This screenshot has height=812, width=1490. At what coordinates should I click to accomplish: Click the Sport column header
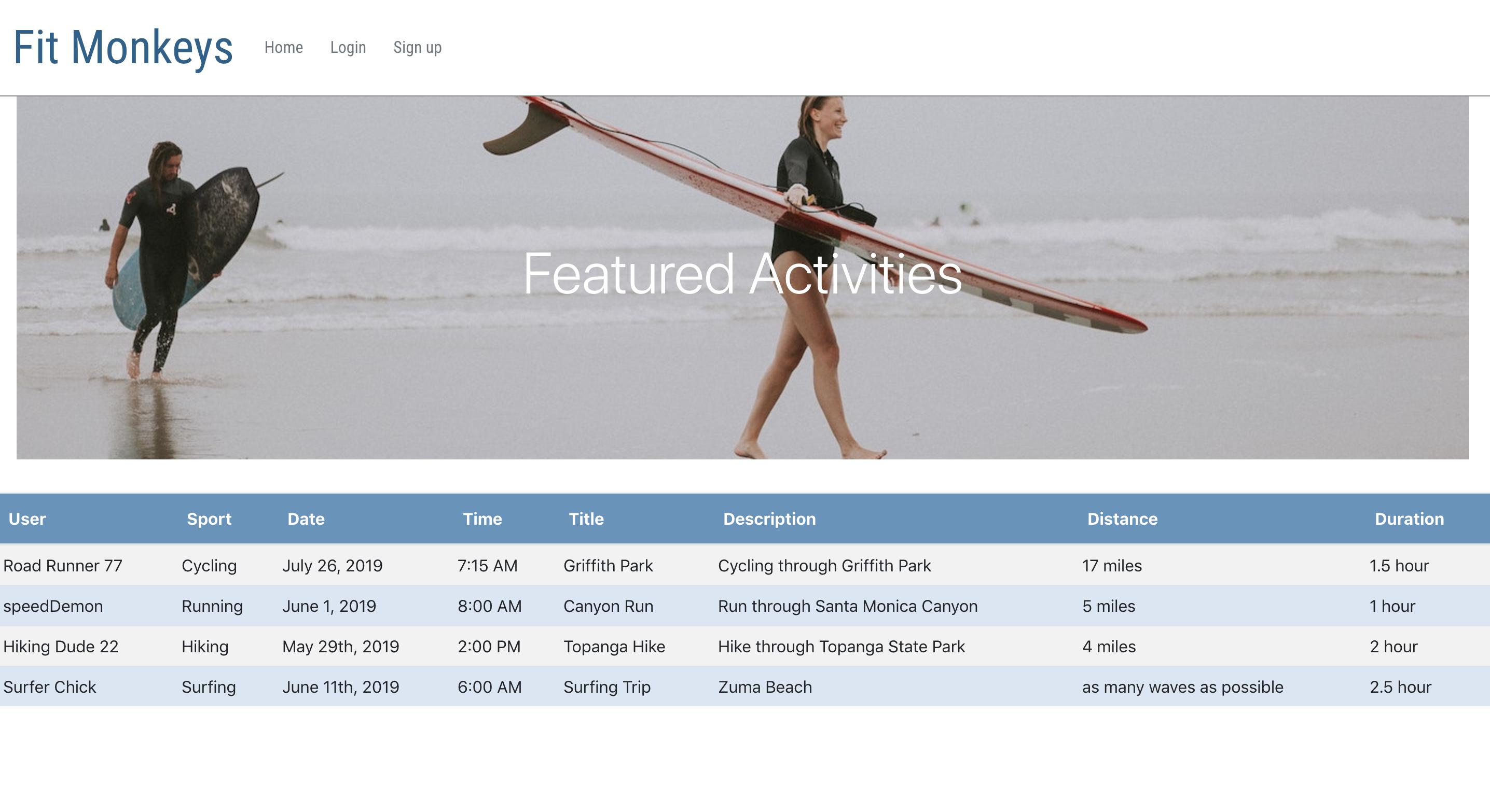coord(209,519)
